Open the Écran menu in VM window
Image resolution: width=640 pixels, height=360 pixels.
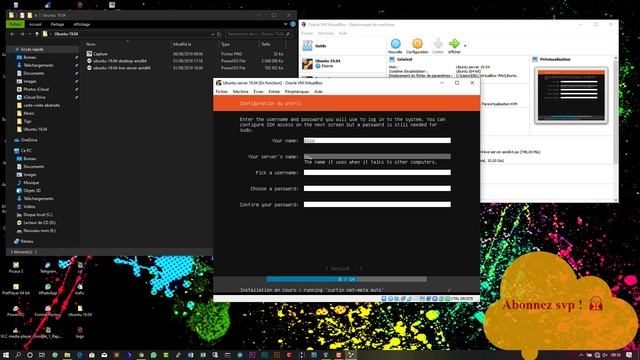click(258, 91)
